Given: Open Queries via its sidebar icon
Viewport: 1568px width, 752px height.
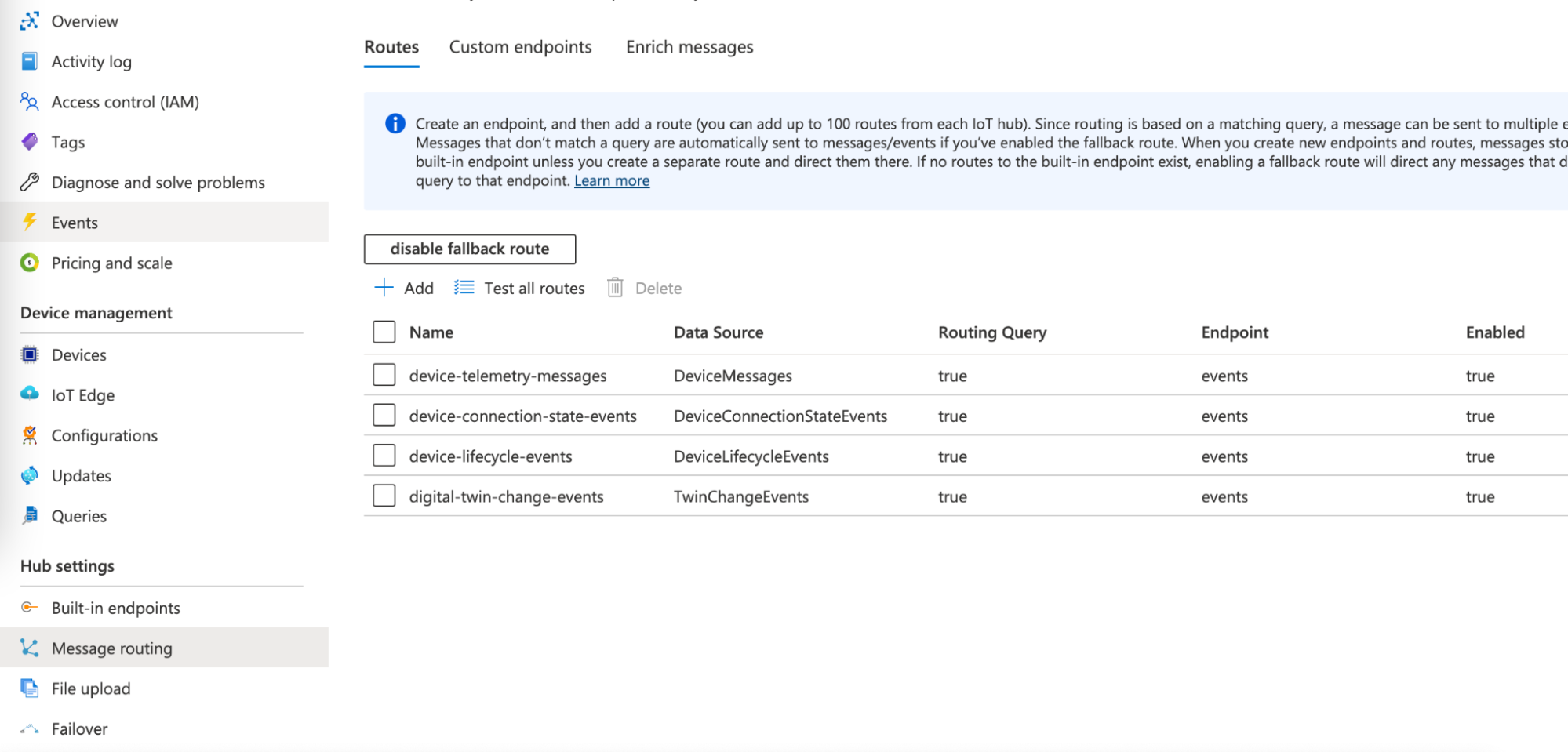Looking at the screenshot, I should (x=29, y=515).
